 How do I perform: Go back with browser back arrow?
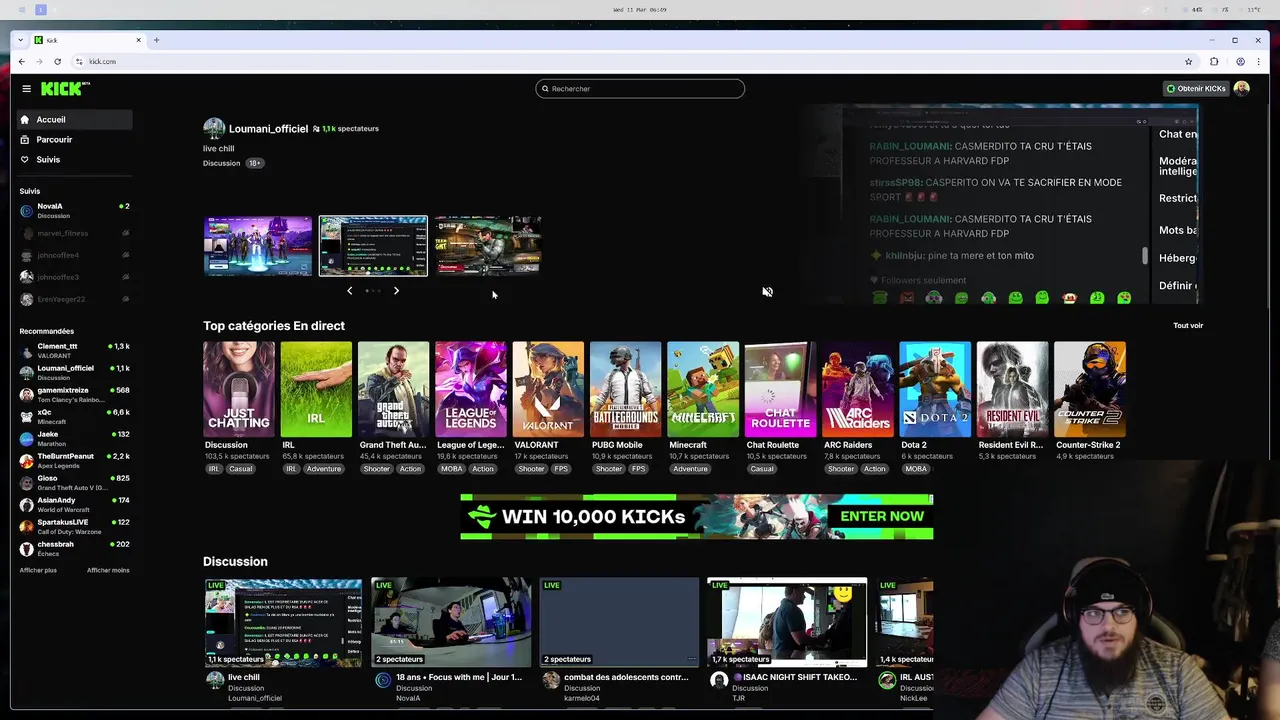22,61
